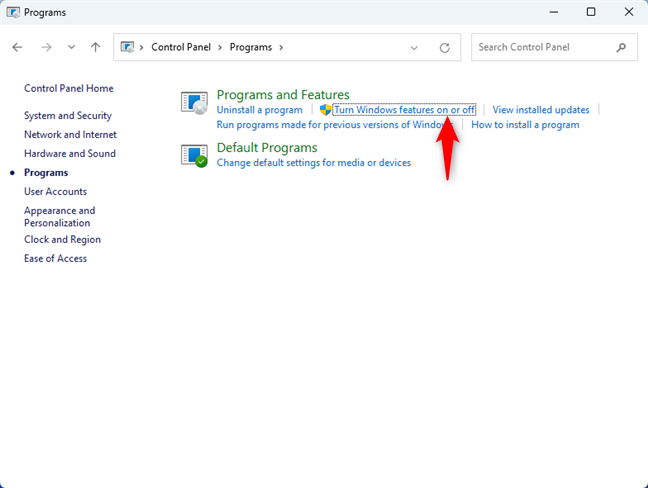Select Control Panel breadcrumb

pyautogui.click(x=181, y=47)
